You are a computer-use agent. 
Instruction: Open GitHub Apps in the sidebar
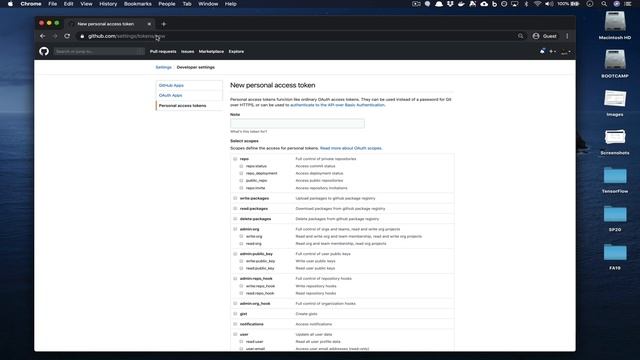tap(171, 85)
